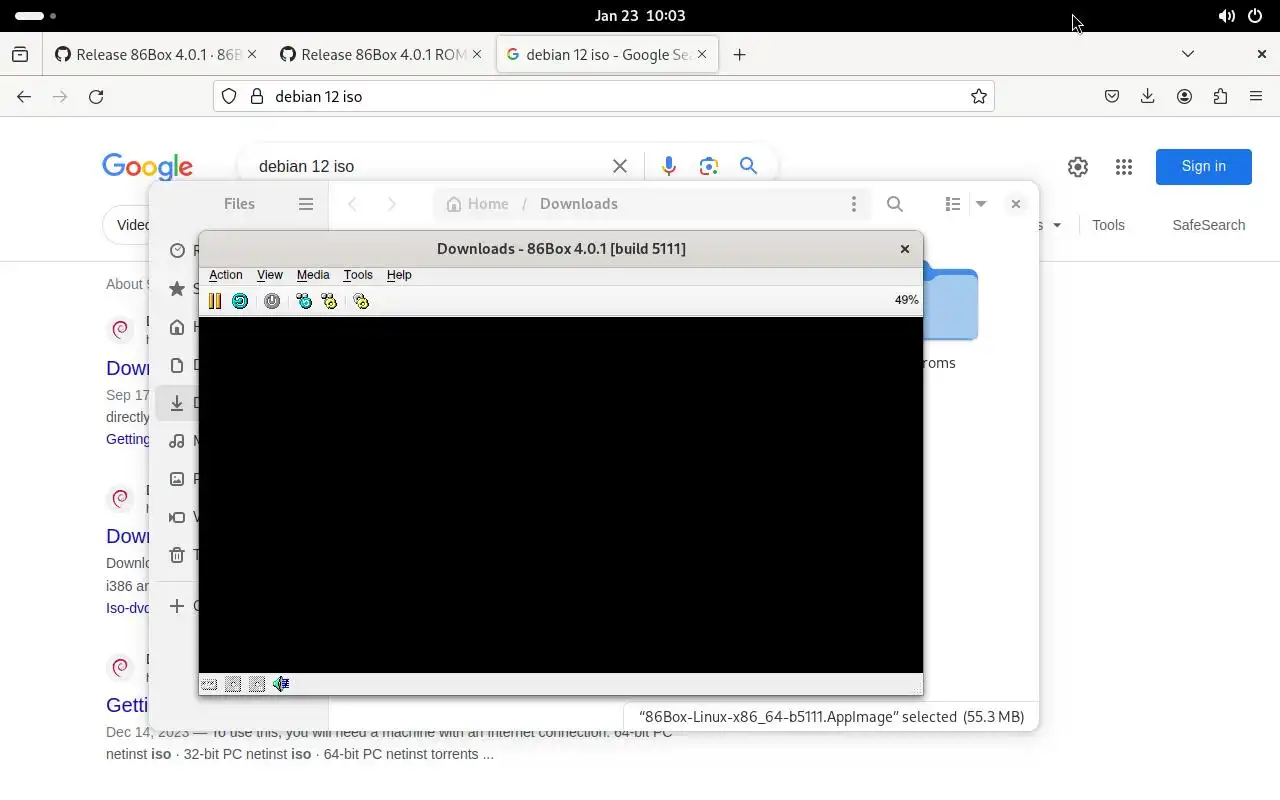
Task: Open the Google apps grid
Action: (x=1124, y=167)
